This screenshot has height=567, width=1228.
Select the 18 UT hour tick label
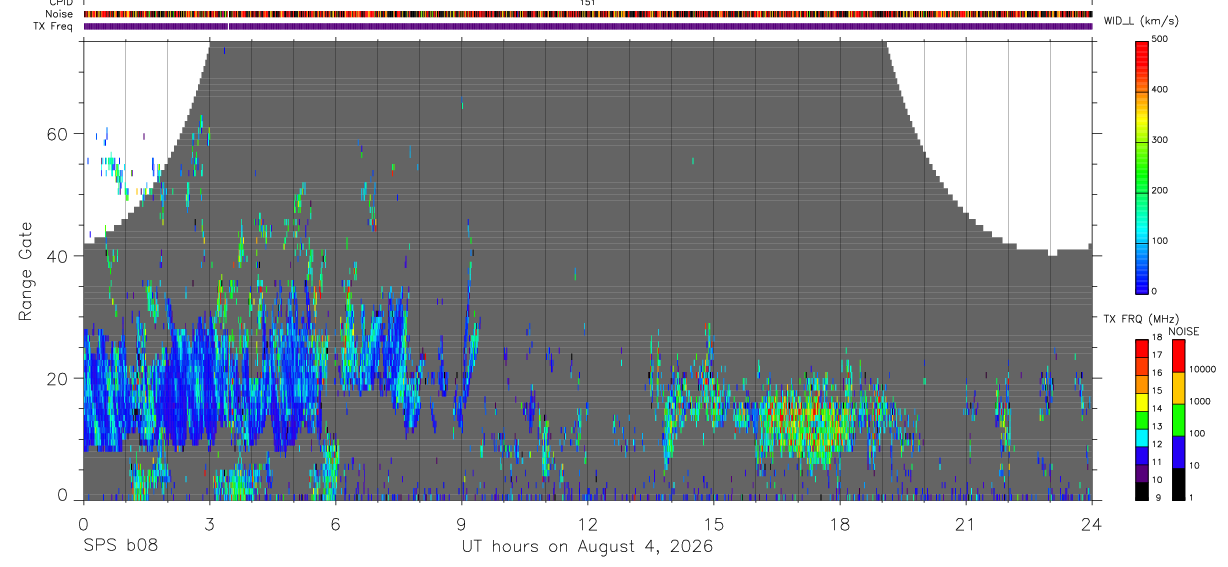click(839, 523)
